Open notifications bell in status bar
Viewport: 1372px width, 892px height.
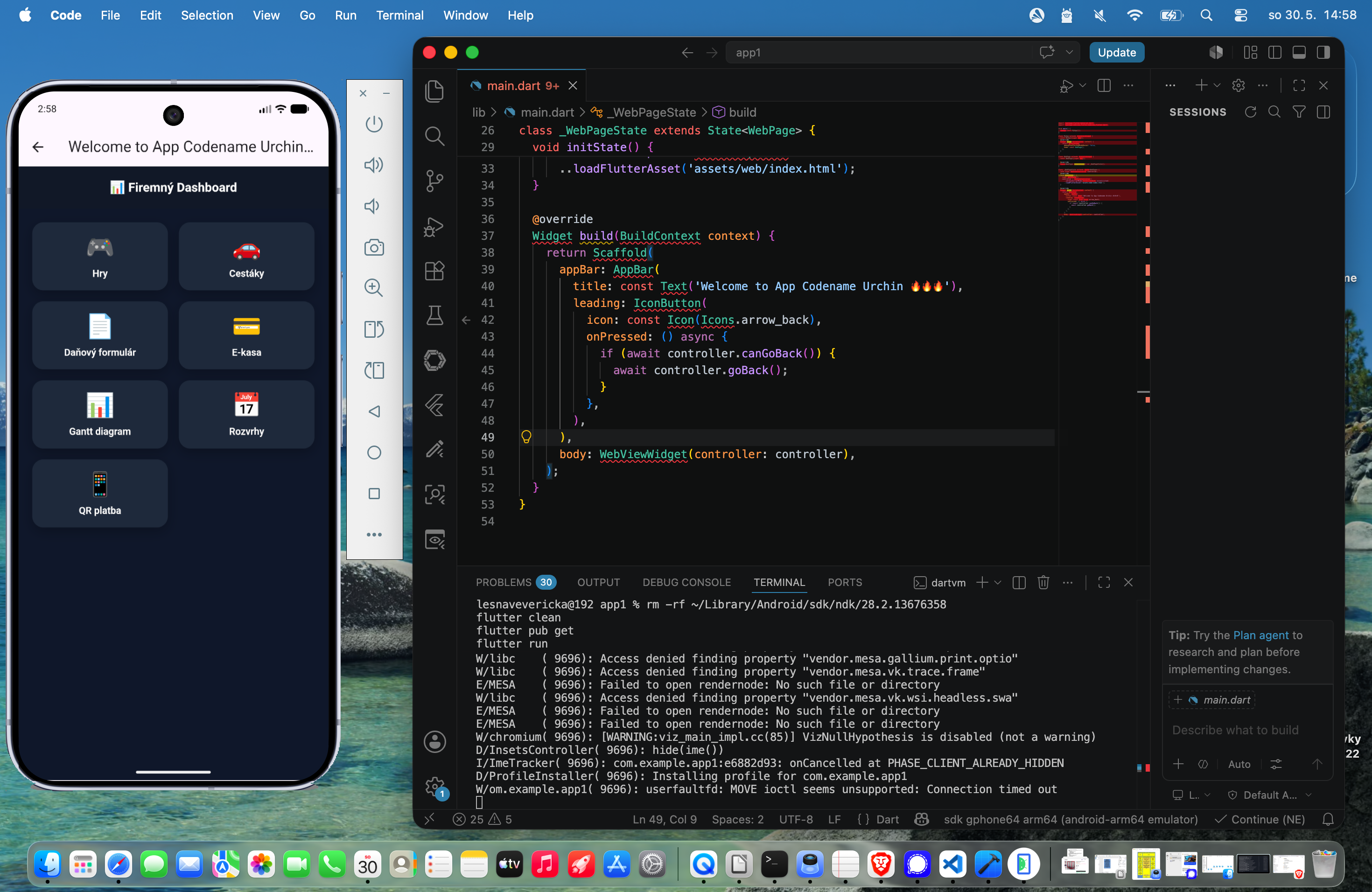coord(1328,819)
